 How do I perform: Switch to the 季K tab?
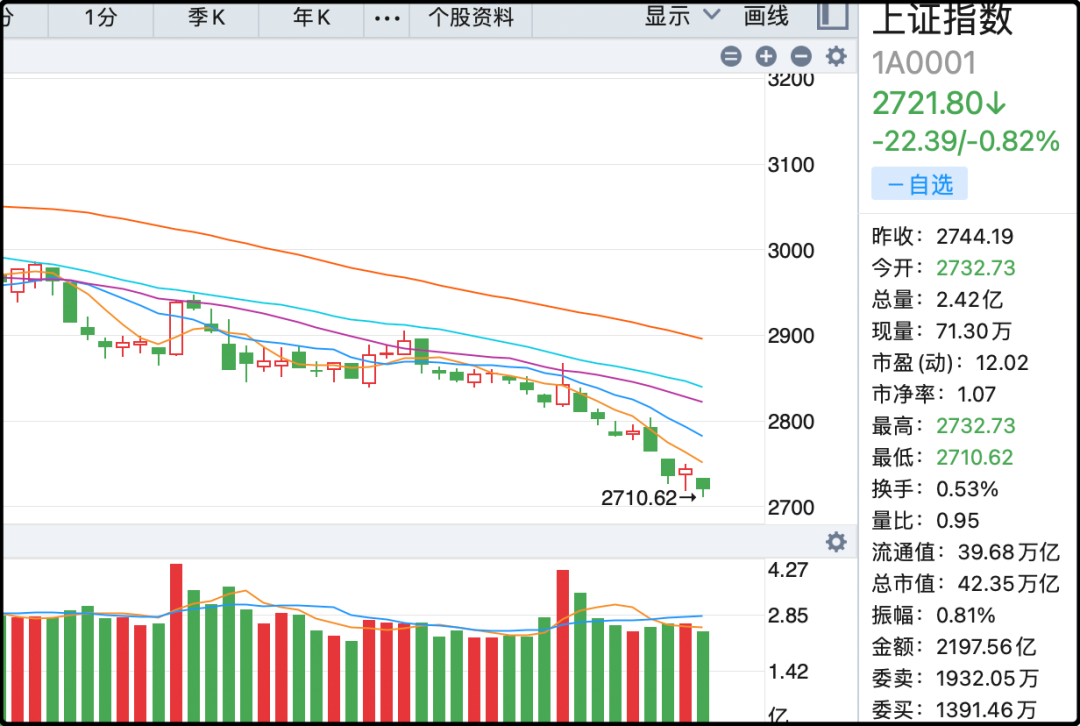(x=205, y=18)
